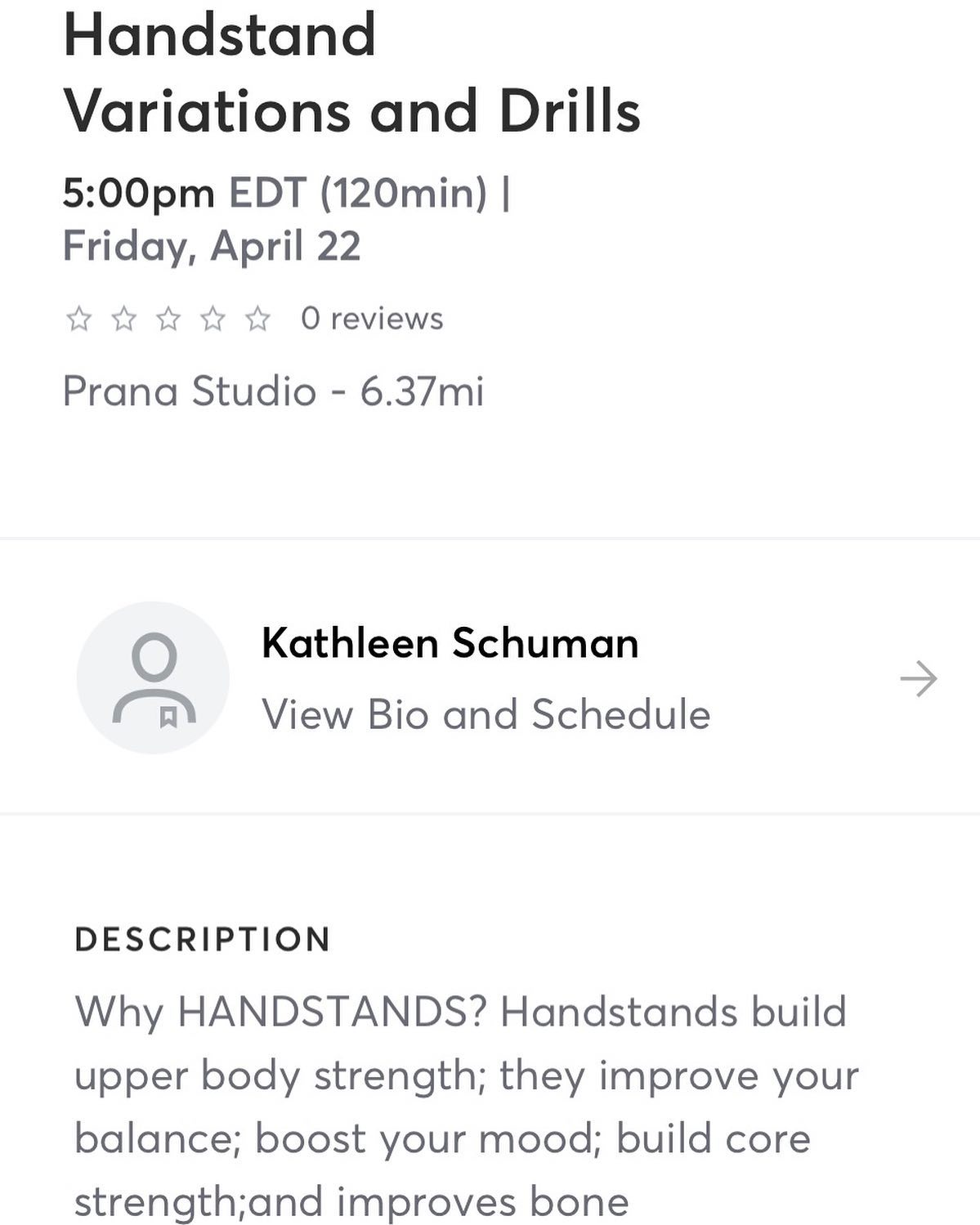View Bio and Schedule link
Screen dimensions: 980x1225
pos(486,714)
